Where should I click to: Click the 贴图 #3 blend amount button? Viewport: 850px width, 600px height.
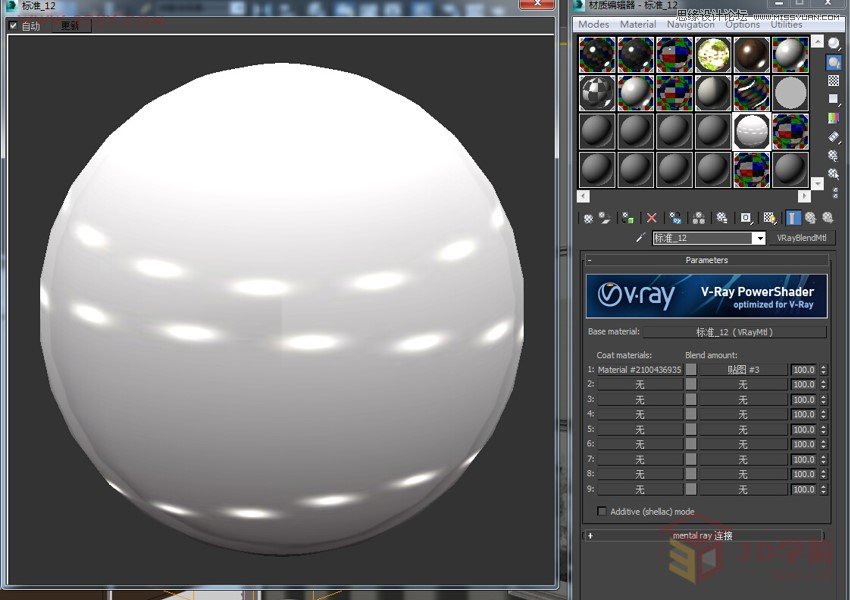pyautogui.click(x=740, y=369)
